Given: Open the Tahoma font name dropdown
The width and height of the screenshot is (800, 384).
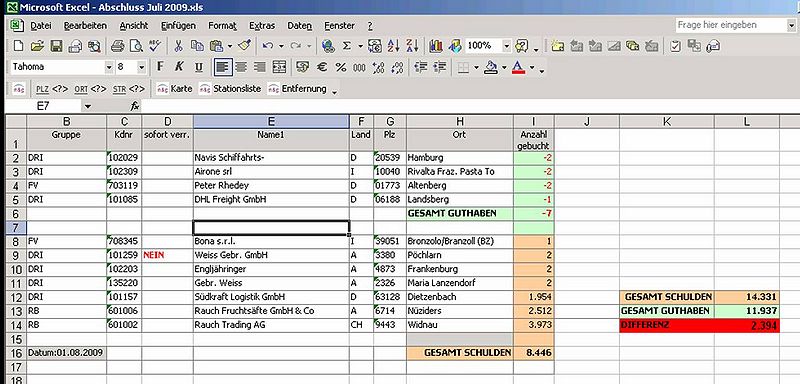Looking at the screenshot, I should pyautogui.click(x=109, y=67).
